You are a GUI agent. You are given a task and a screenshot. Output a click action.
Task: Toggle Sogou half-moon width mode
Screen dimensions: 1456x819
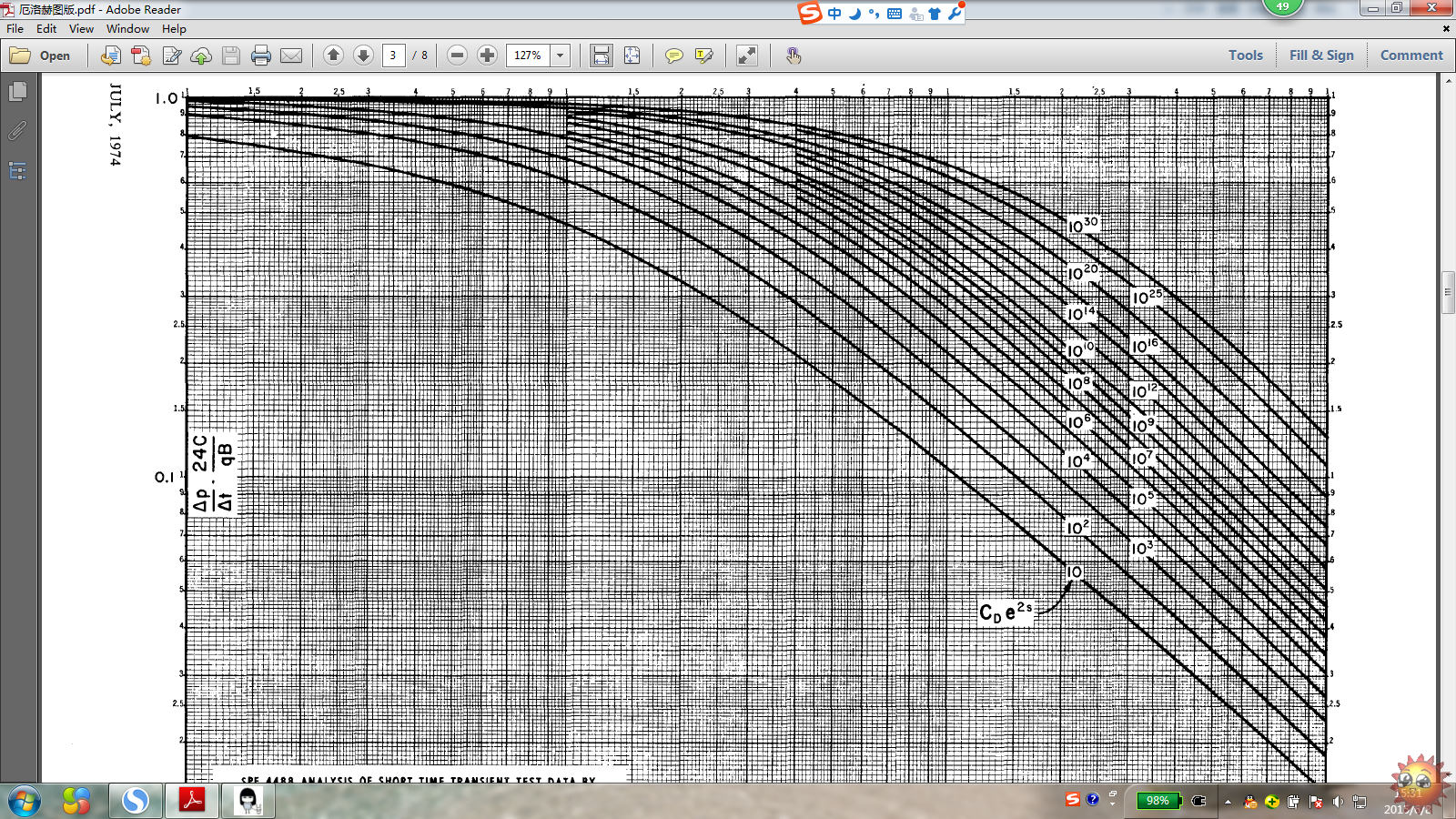point(854,14)
